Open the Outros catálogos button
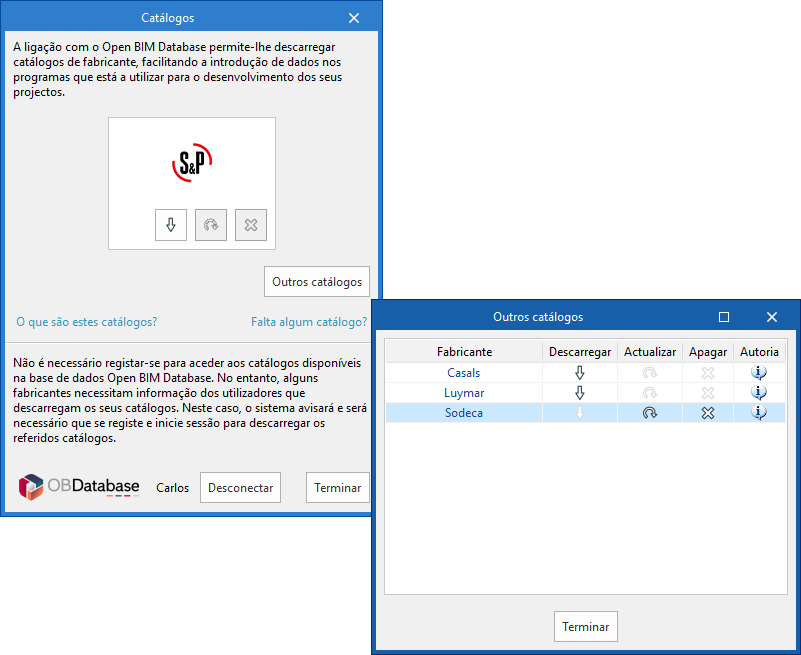801x655 pixels. [317, 282]
